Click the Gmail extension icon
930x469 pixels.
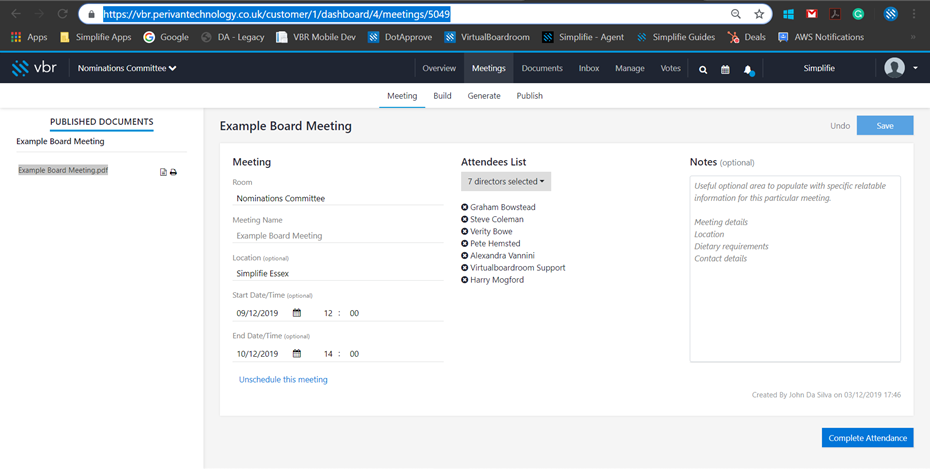click(x=811, y=14)
